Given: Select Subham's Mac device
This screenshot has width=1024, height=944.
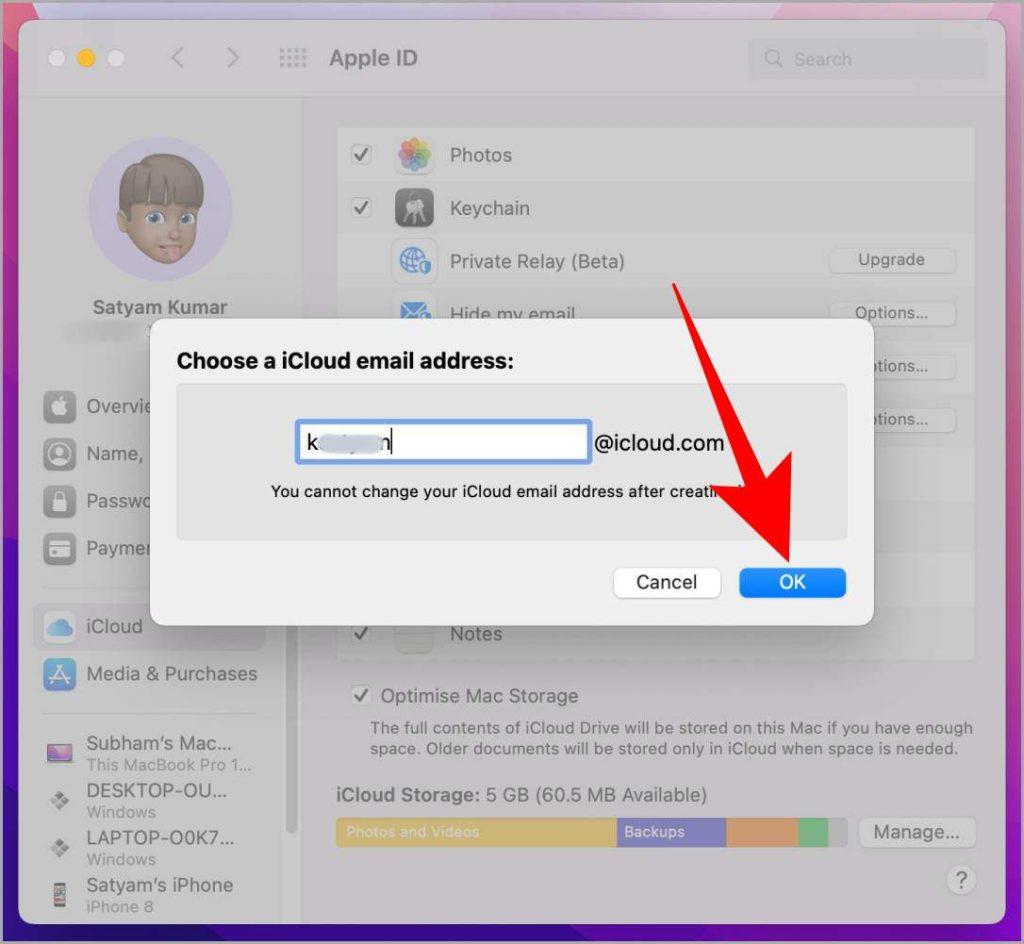Looking at the screenshot, I should point(150,753).
